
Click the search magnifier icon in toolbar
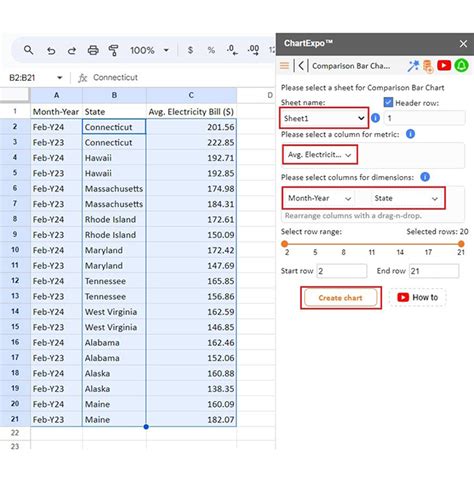(29, 50)
